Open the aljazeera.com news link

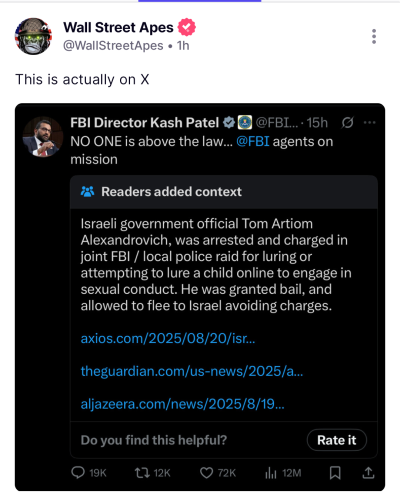[x=183, y=404]
